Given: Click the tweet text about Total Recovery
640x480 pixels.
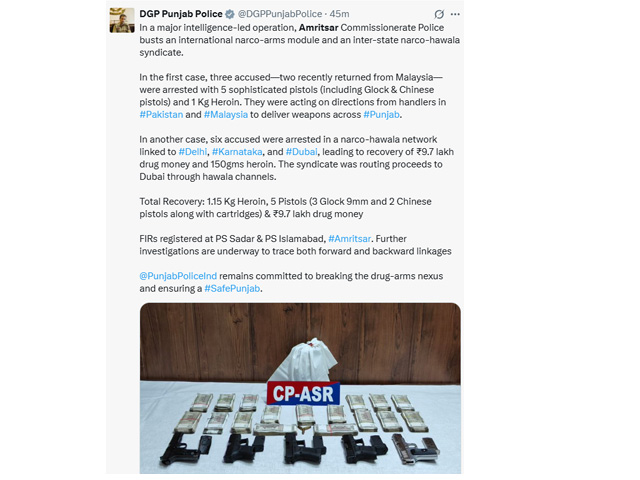Looking at the screenshot, I should pos(285,208).
